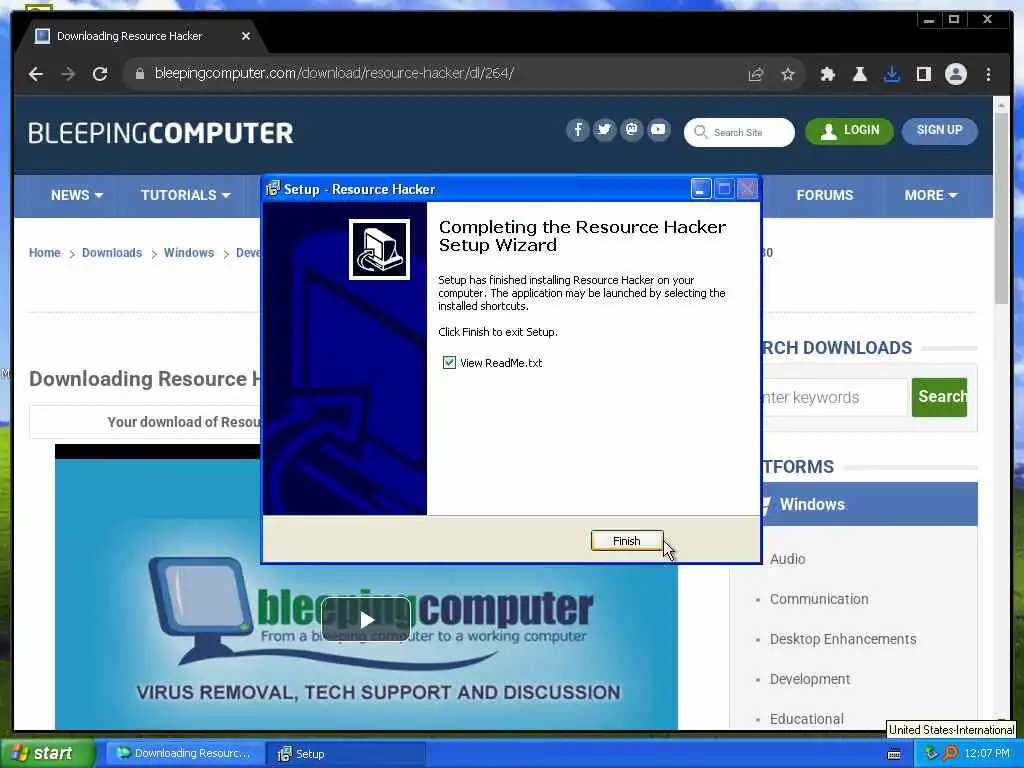Click the enter keywords search box
This screenshot has height=768, width=1024.
point(835,397)
